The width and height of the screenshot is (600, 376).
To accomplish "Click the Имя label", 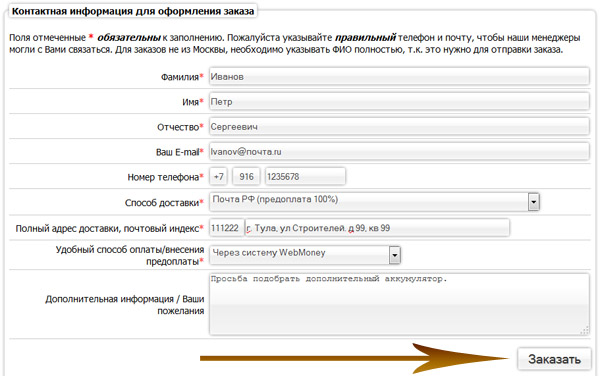I will tap(192, 102).
